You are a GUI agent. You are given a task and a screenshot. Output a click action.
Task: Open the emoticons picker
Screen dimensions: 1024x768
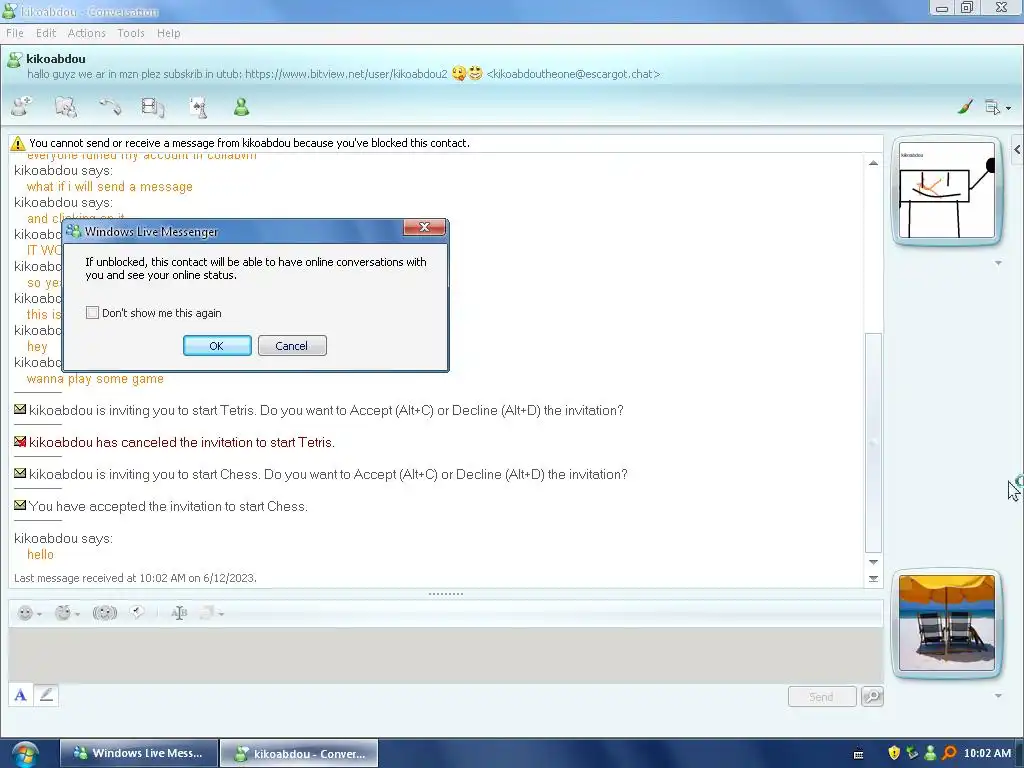coord(29,613)
